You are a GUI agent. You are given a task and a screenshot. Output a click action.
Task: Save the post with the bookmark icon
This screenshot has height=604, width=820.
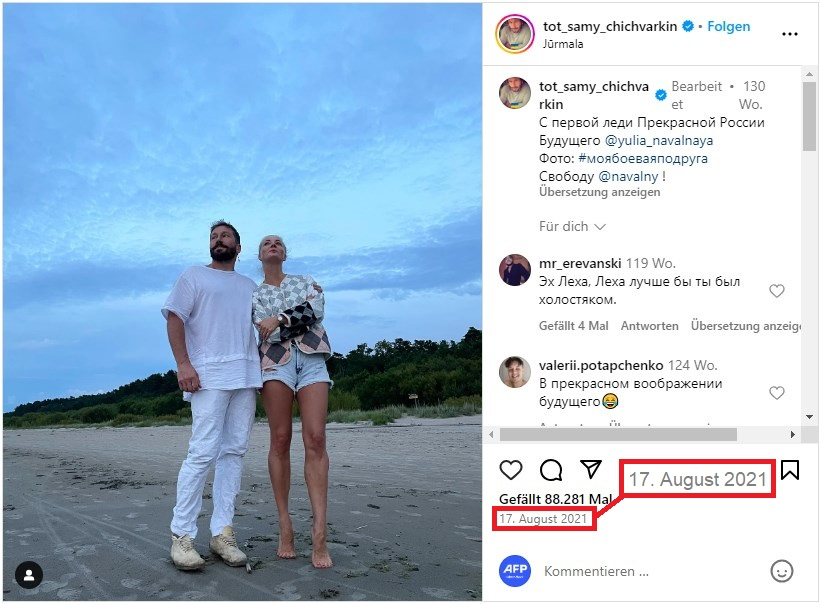pyautogui.click(x=790, y=470)
